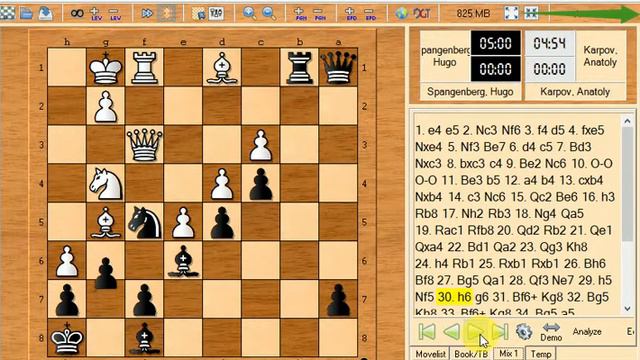Toggle the infinite analysis icon

pyautogui.click(x=77, y=13)
